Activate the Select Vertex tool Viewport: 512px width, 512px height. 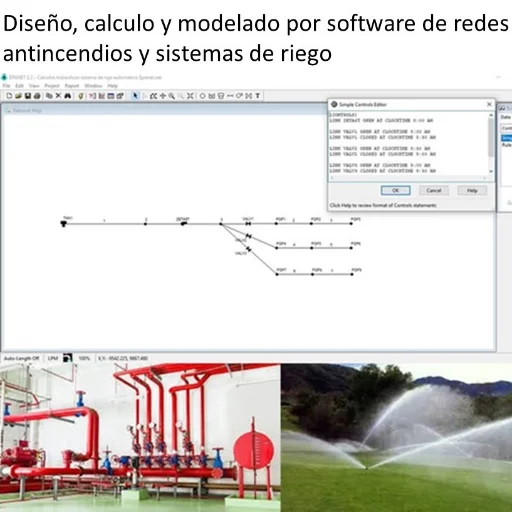144,96
